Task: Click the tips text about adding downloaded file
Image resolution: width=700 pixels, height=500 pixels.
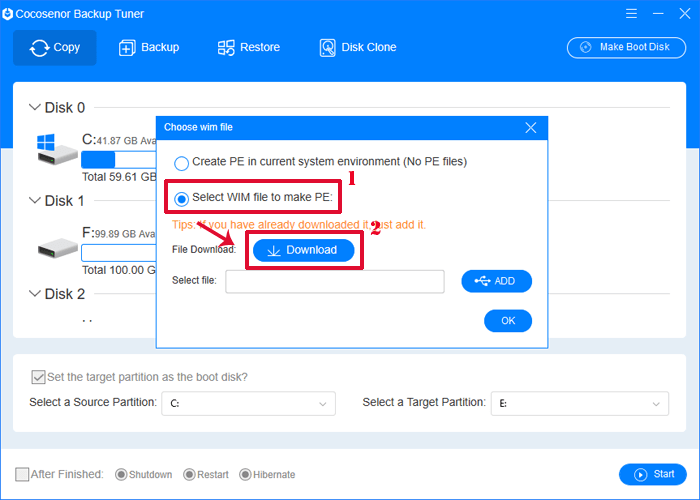Action: tap(299, 225)
